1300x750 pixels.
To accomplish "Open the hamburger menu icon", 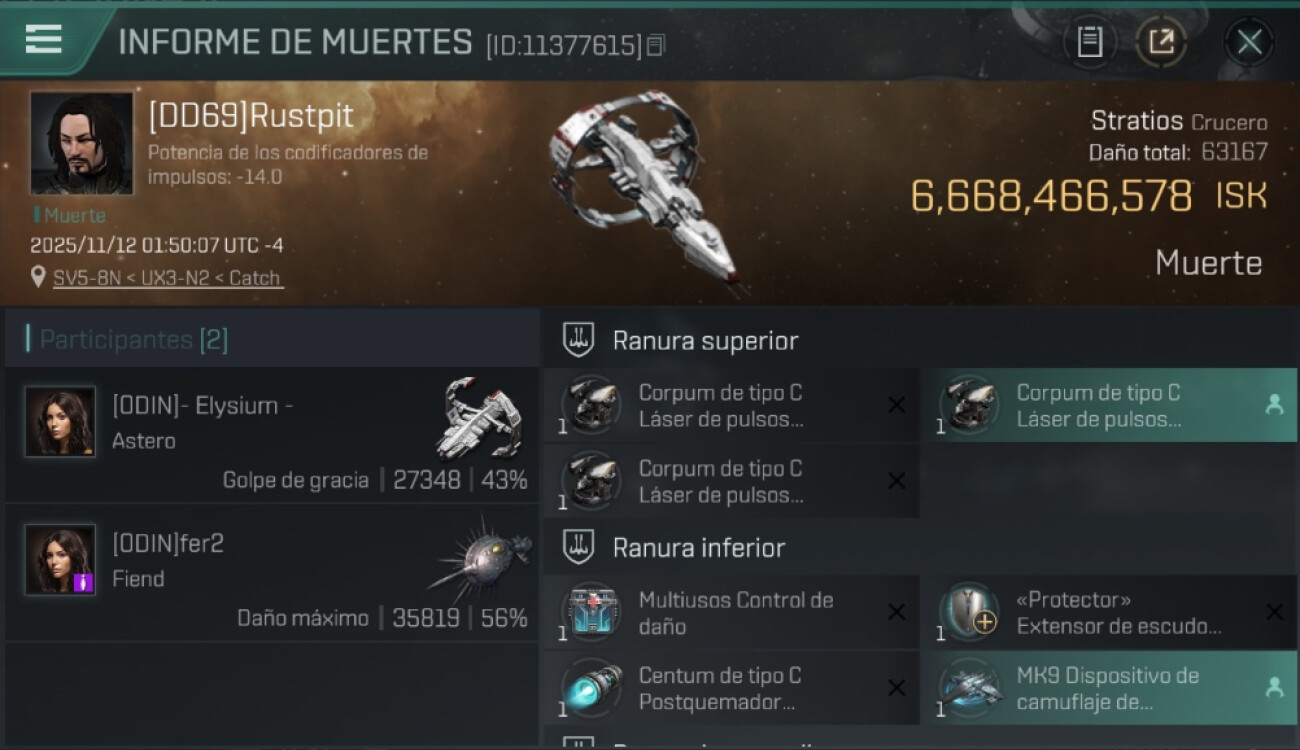I will pos(44,39).
